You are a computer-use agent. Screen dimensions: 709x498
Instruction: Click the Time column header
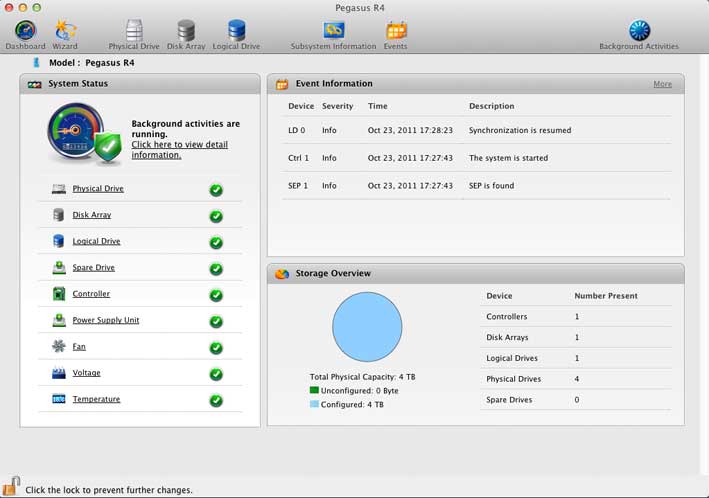(x=378, y=106)
